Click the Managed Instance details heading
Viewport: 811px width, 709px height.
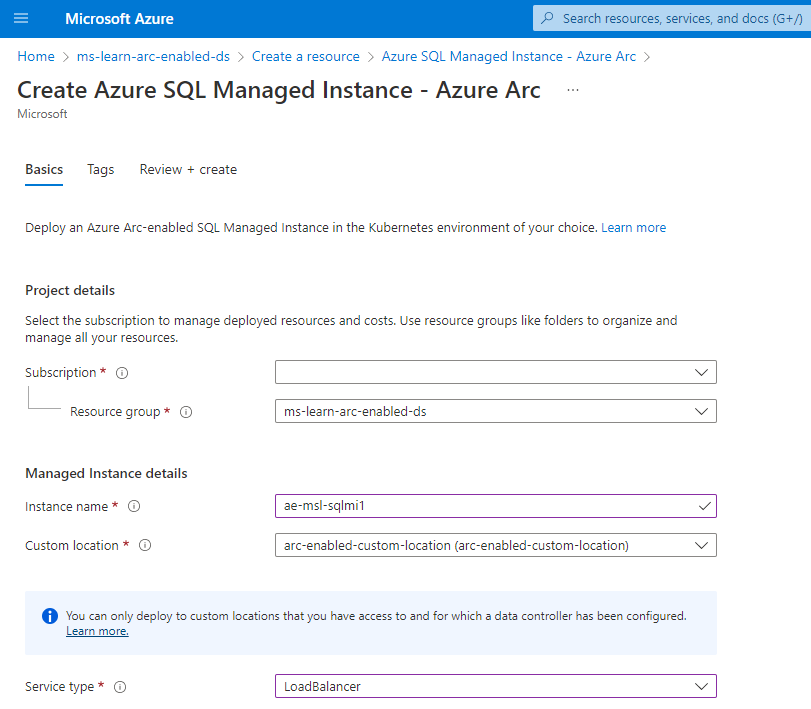pyautogui.click(x=106, y=474)
